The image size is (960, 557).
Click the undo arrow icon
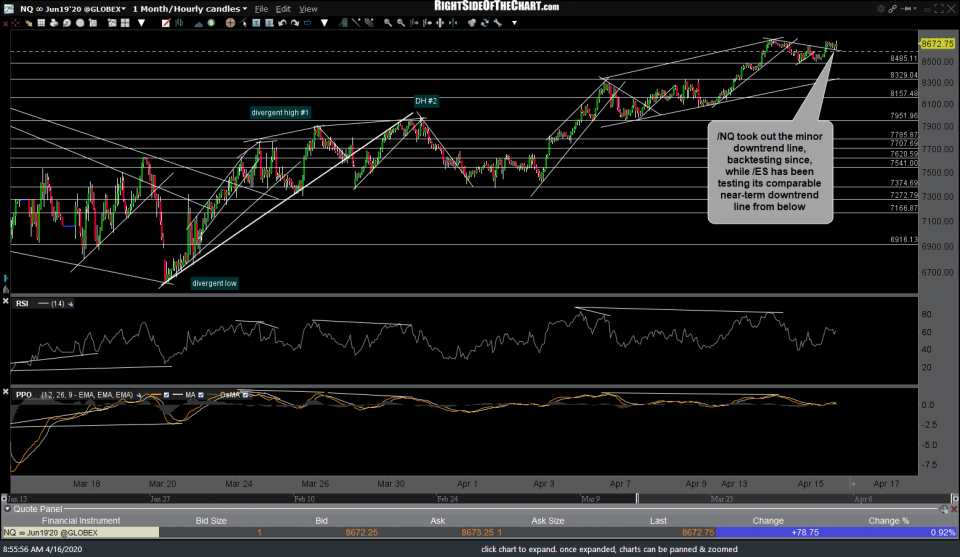(282, 23)
